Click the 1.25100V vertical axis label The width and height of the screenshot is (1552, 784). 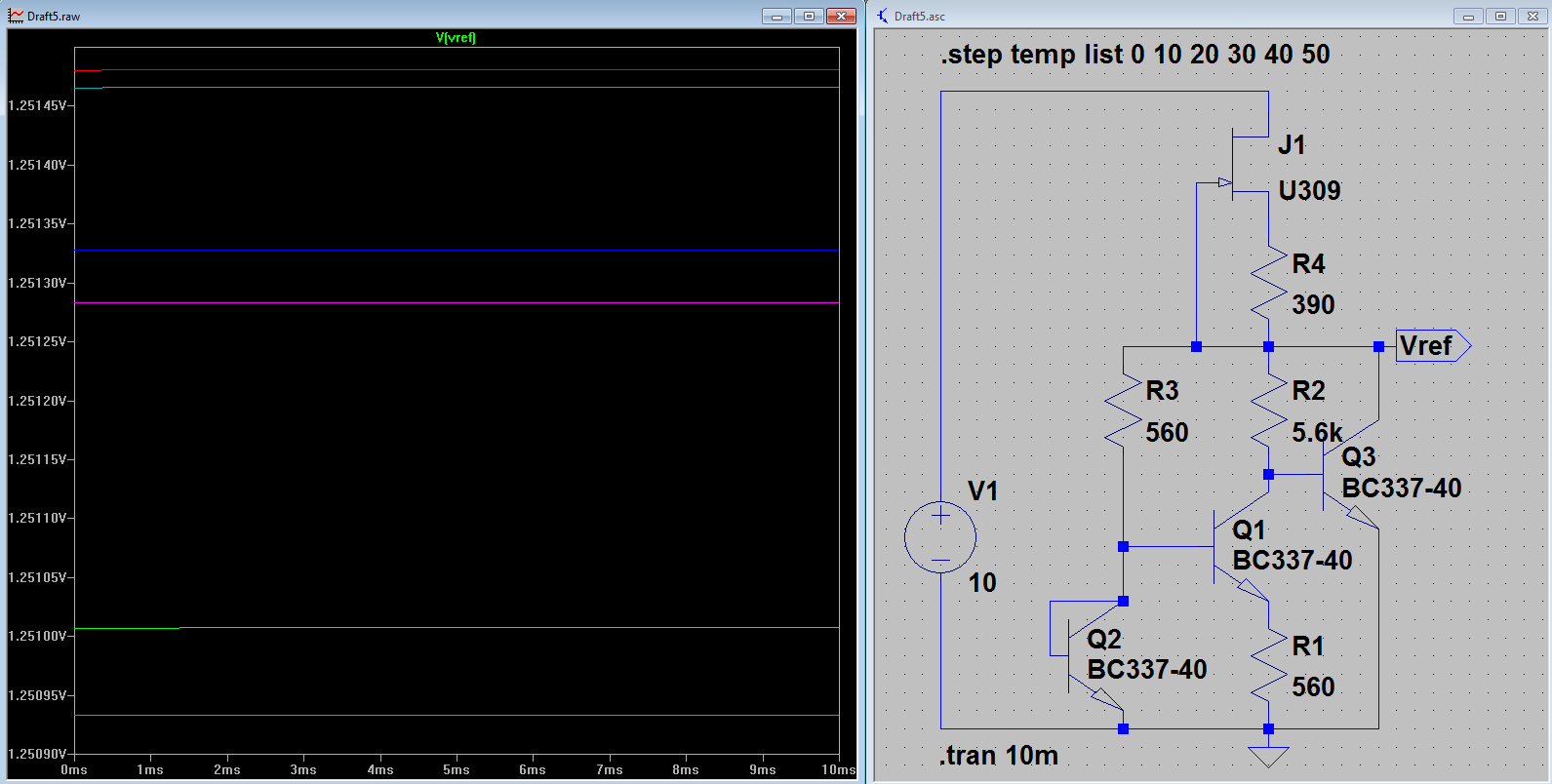[x=37, y=636]
